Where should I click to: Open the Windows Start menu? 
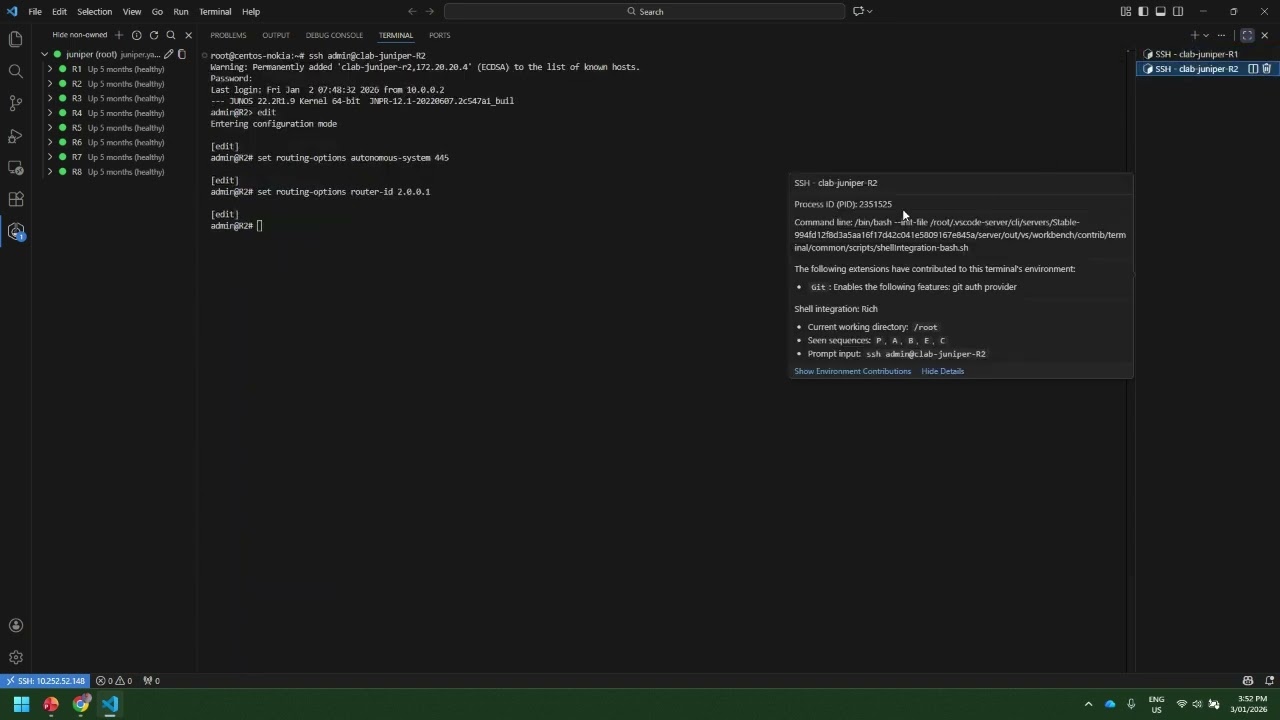21,704
